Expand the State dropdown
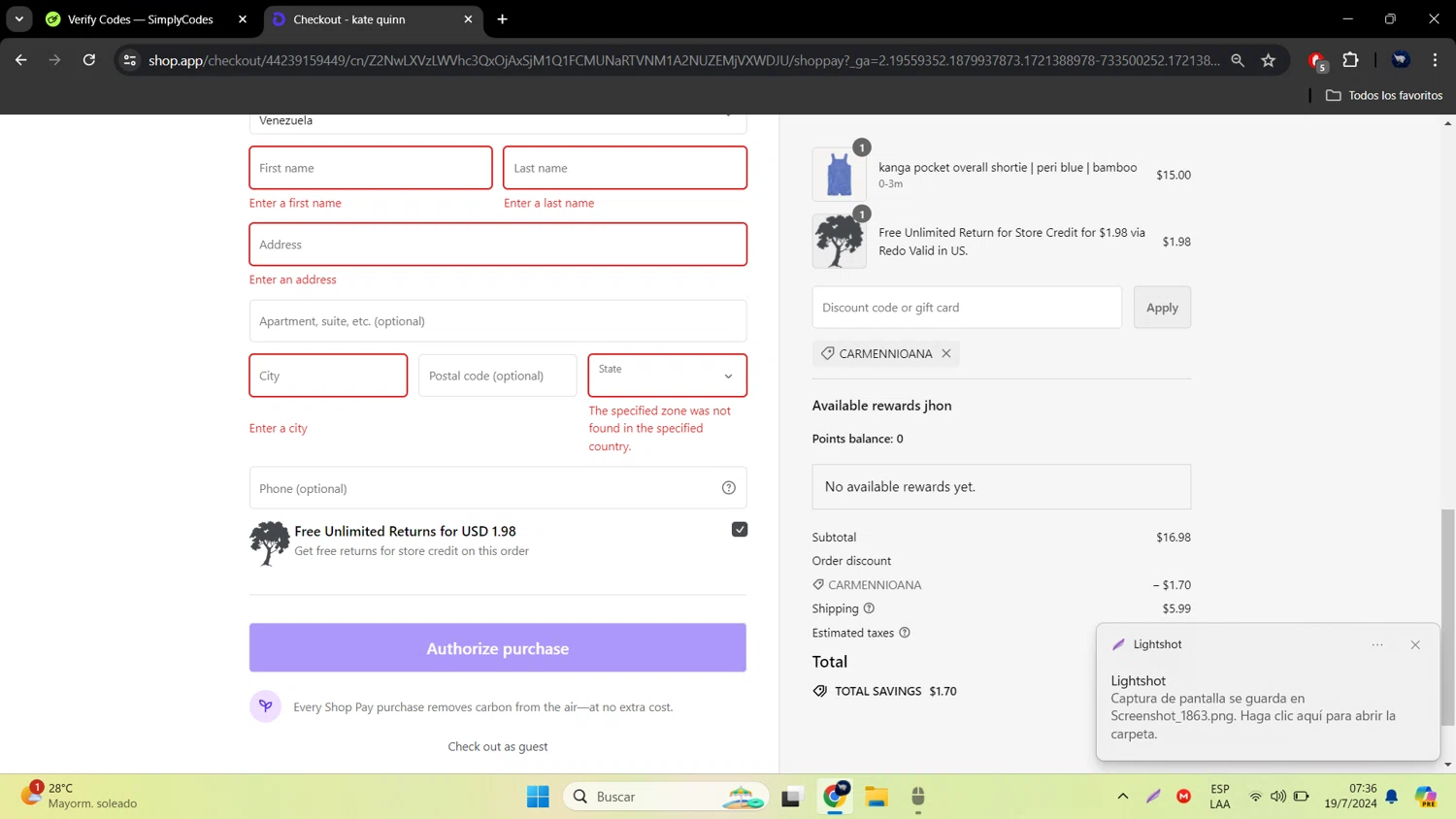 click(668, 376)
